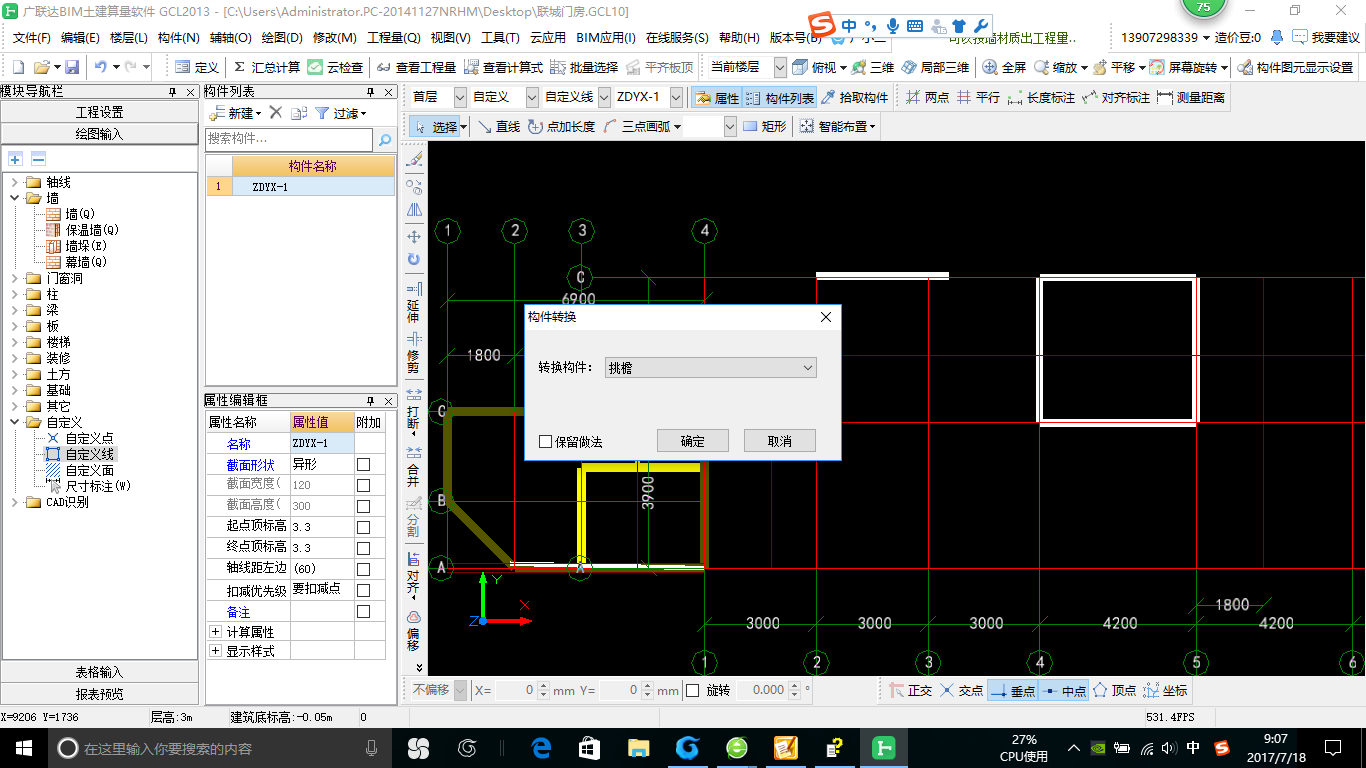The image size is (1366, 768).
Task: Select 直线 drawing tool
Action: [498, 127]
